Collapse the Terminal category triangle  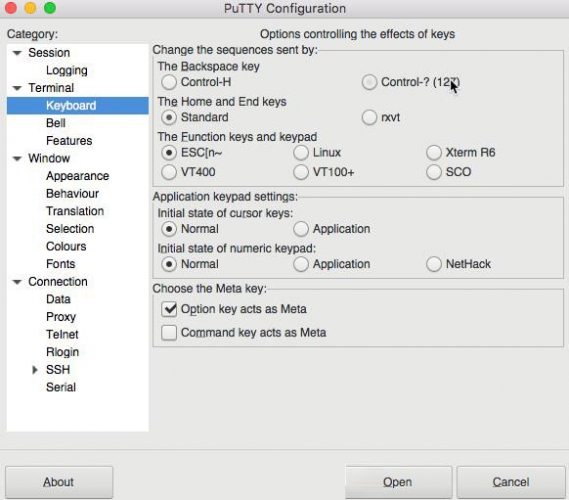coord(17,88)
